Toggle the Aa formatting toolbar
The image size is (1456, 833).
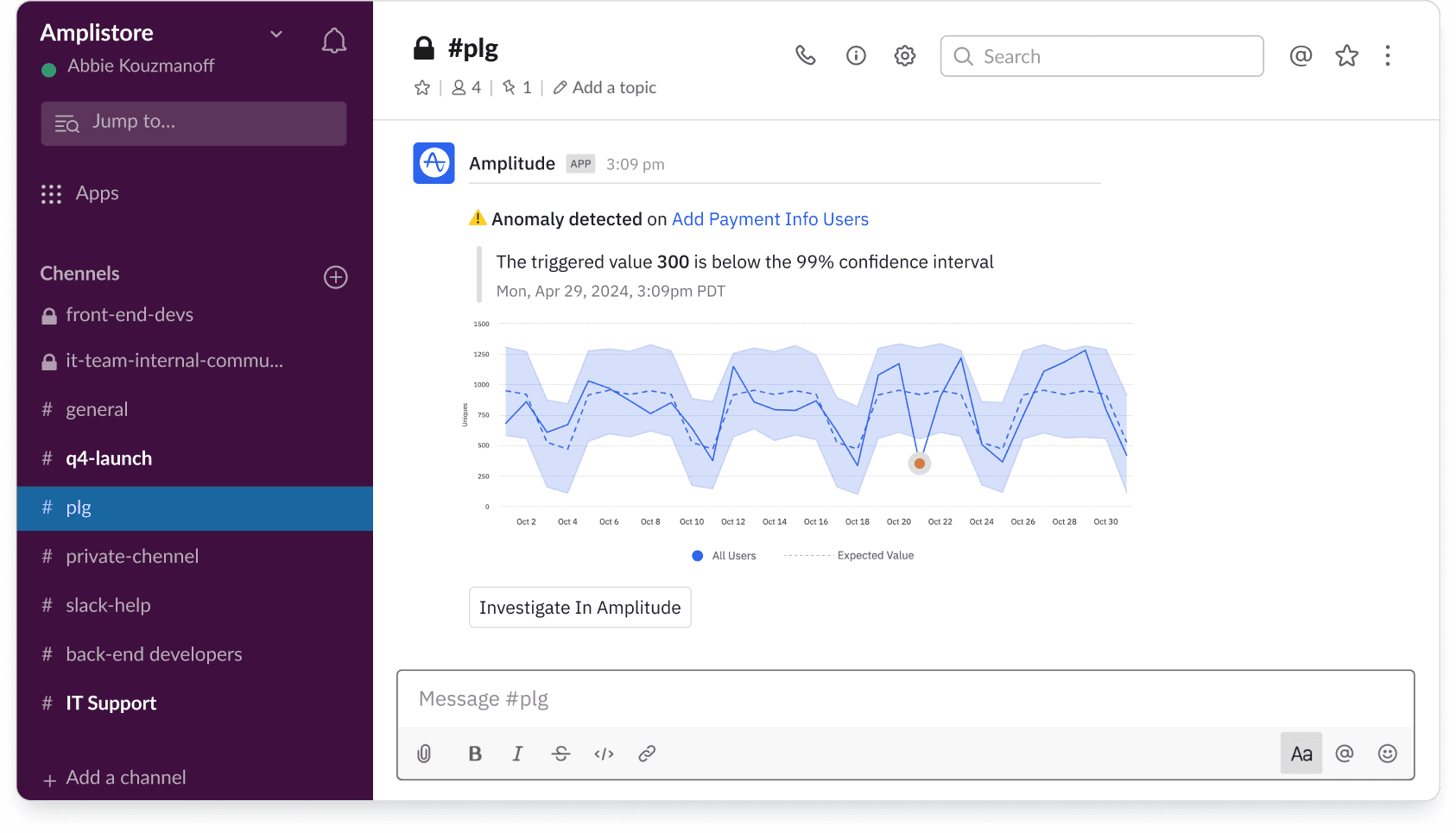tap(1301, 754)
